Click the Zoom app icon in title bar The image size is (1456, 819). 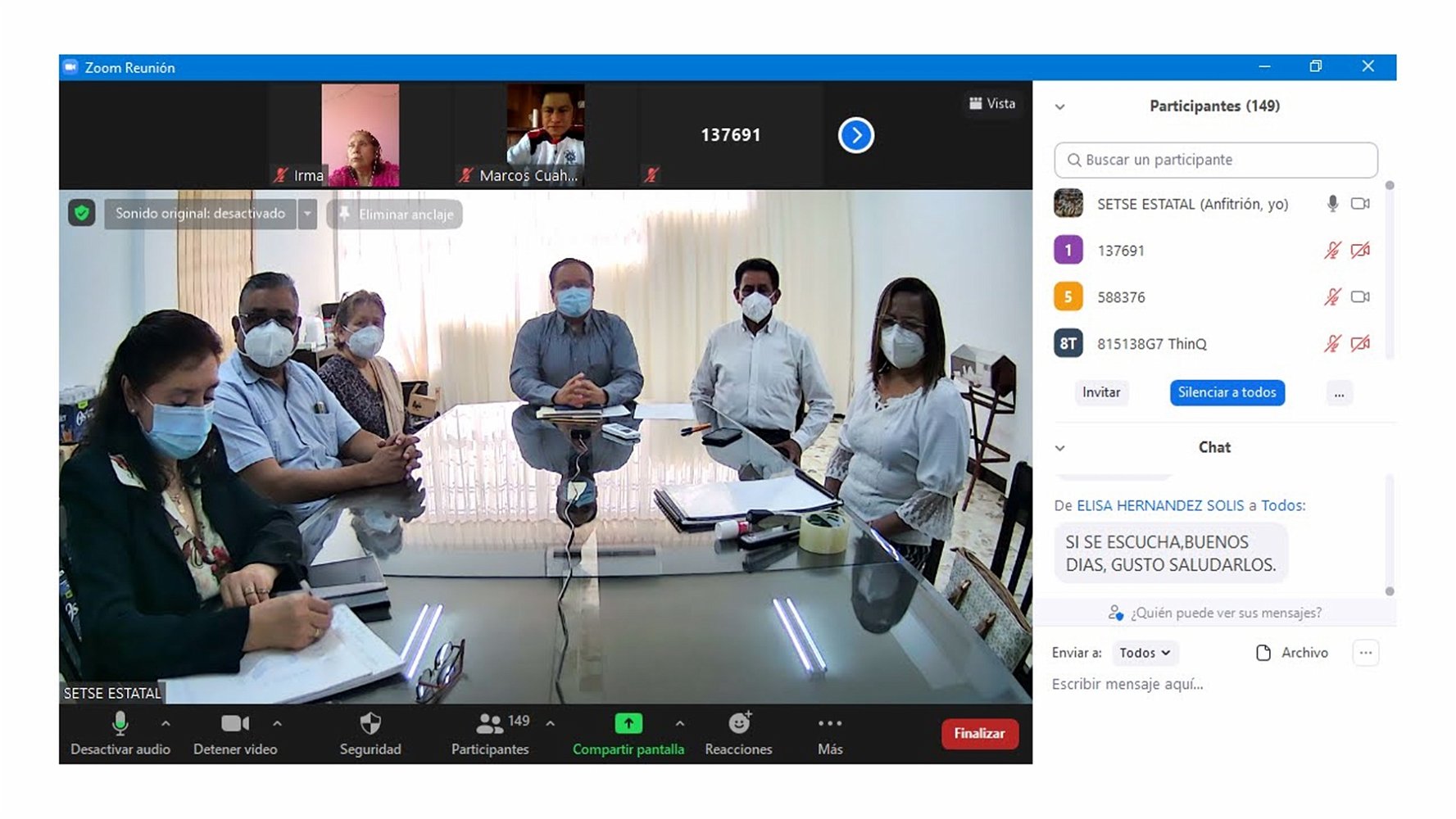(x=70, y=67)
